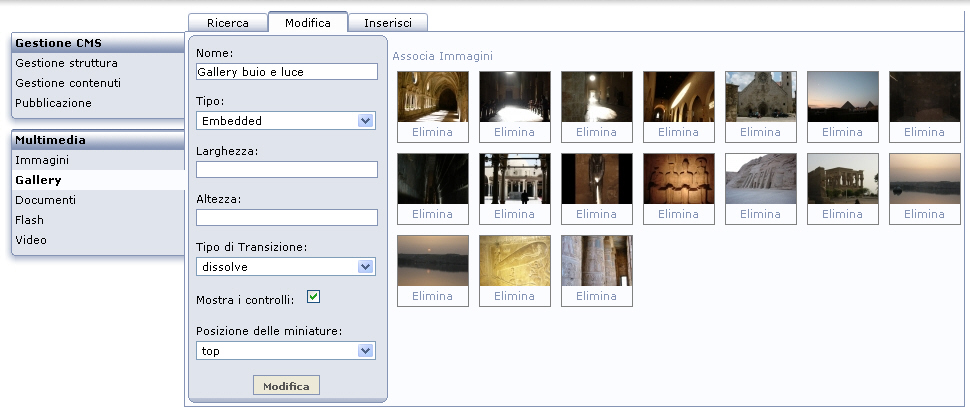Click Elimina under the church facade image
Viewport: 970px width, 411px height.
(x=760, y=132)
